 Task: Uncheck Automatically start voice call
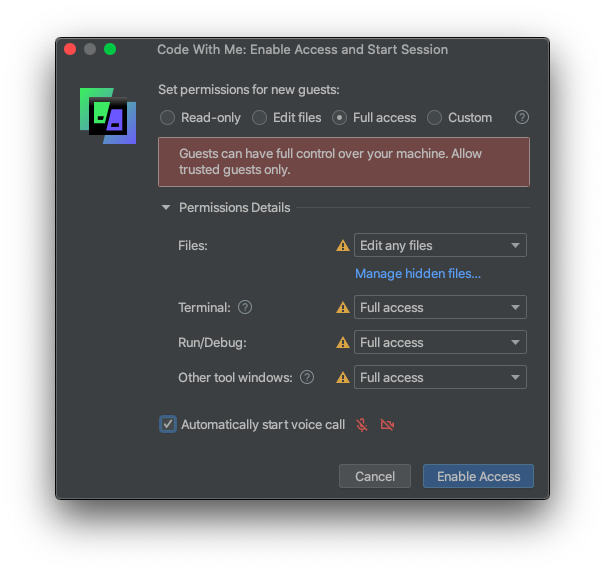click(x=168, y=424)
